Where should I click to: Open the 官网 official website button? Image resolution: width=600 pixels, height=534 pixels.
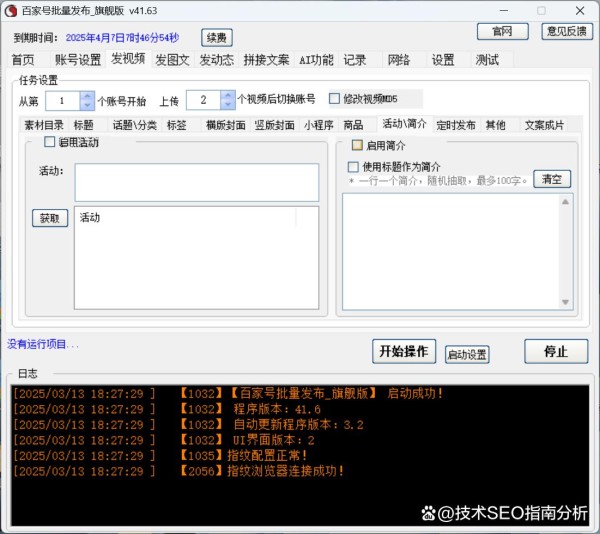(502, 31)
